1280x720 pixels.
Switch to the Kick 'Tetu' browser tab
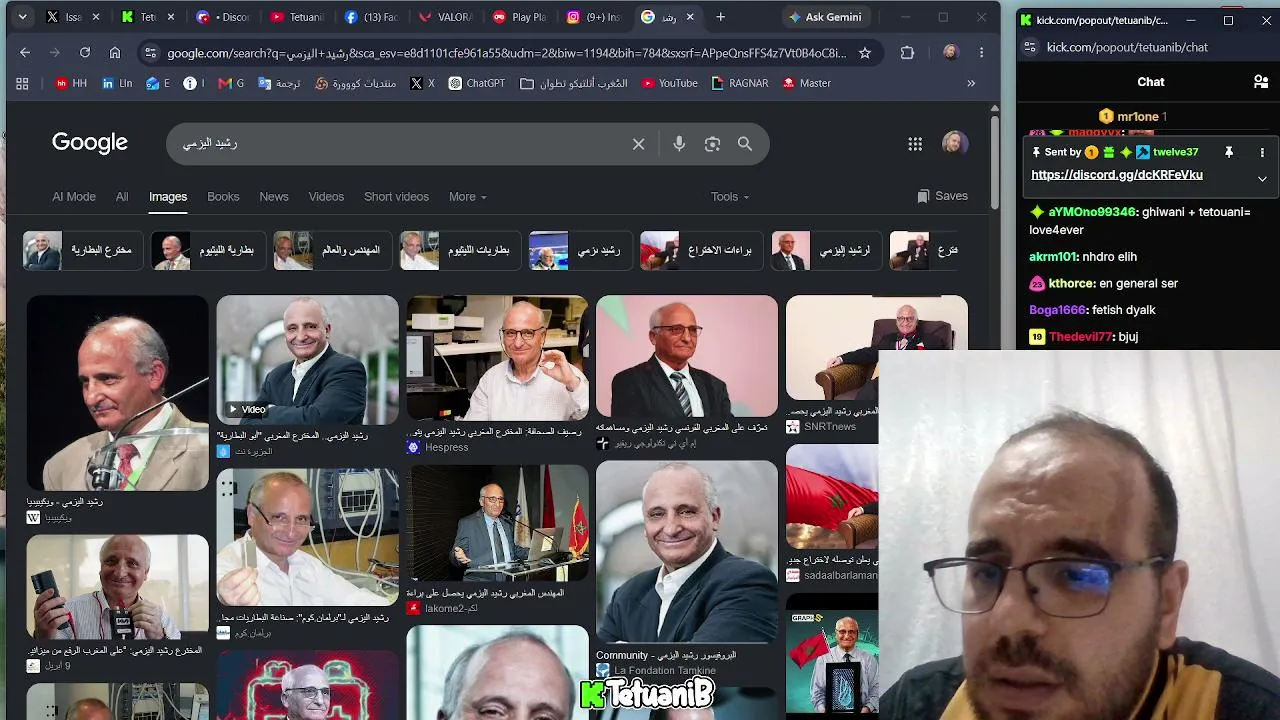147,17
